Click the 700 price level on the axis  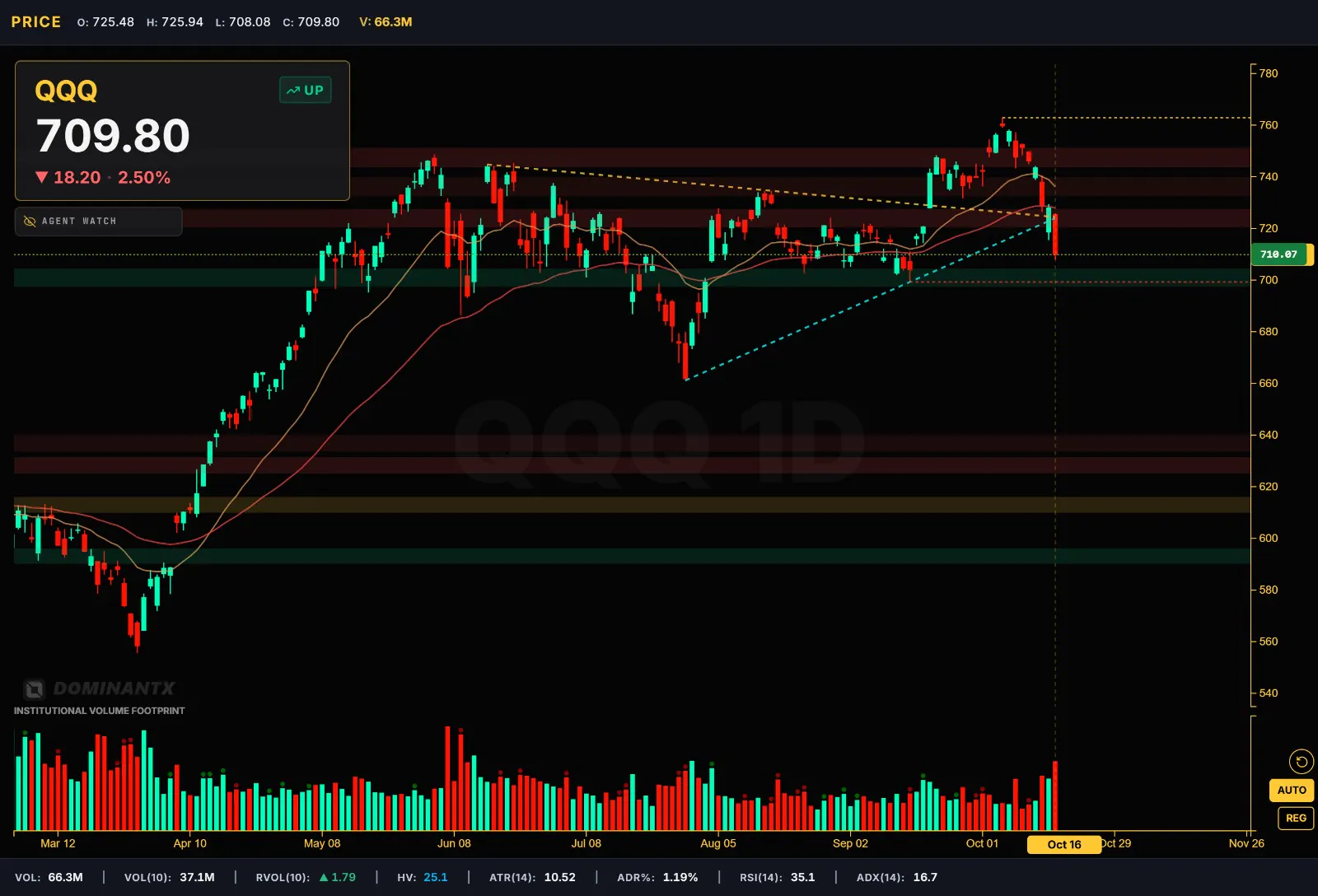pos(1269,280)
